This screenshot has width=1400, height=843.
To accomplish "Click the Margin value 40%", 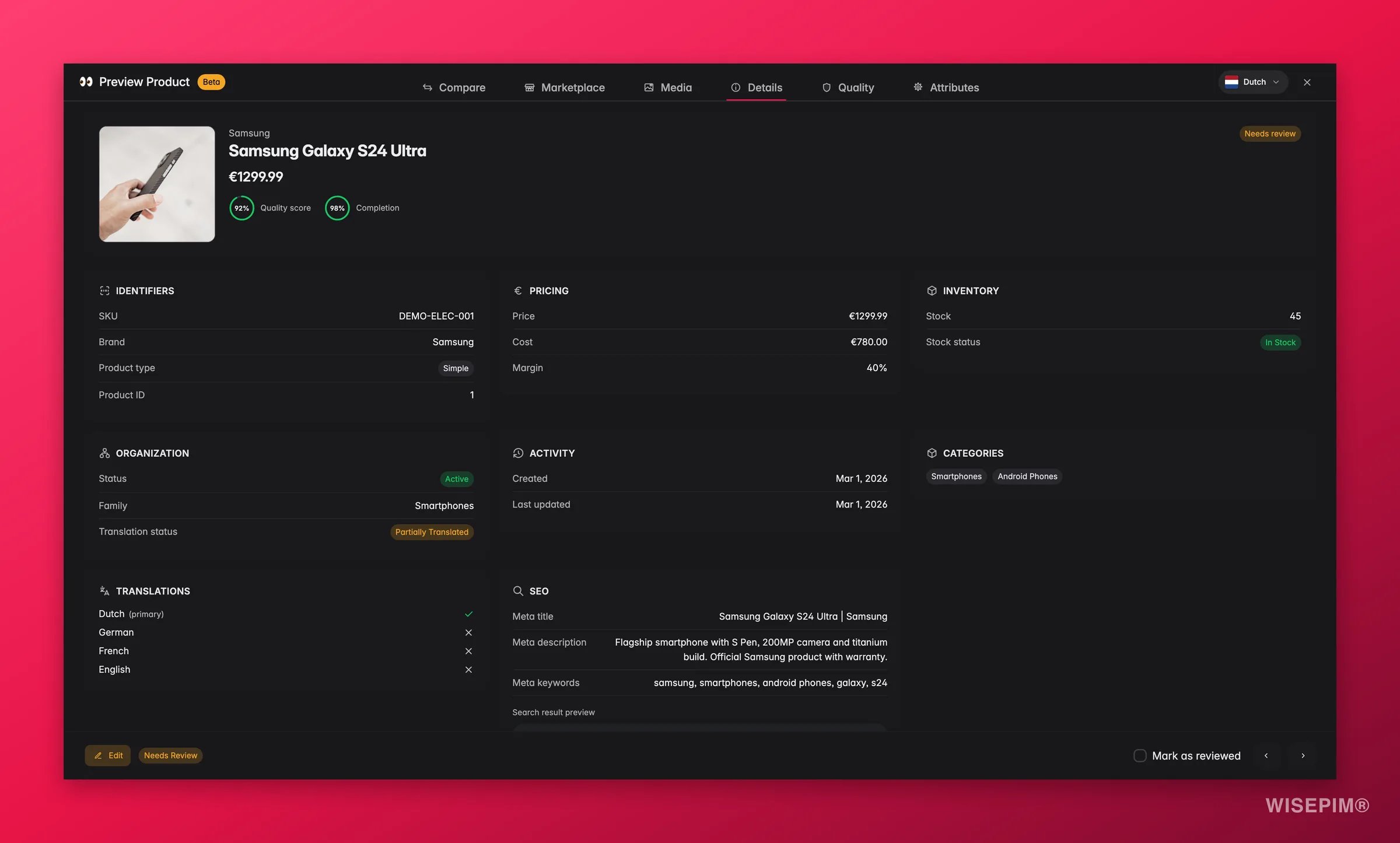I will 877,368.
